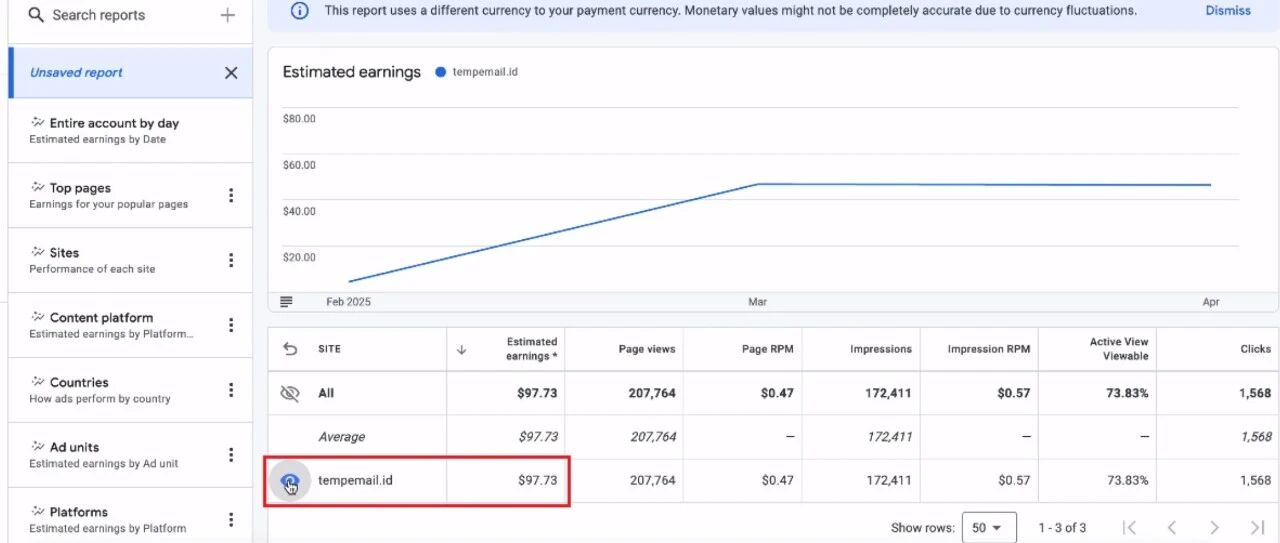Open three-dot menu for Content platform

coord(231,325)
